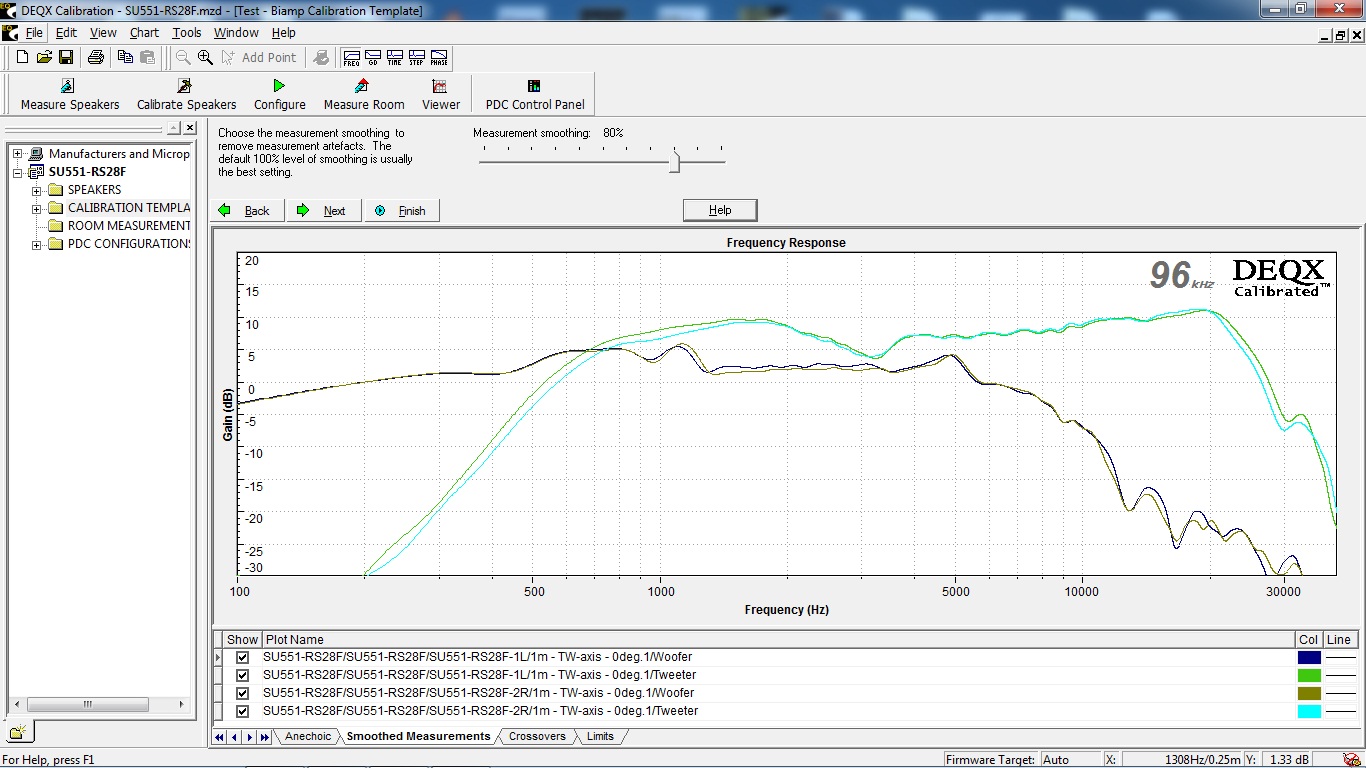Click the green color swatch for 1L Tweeter

coord(1309,675)
